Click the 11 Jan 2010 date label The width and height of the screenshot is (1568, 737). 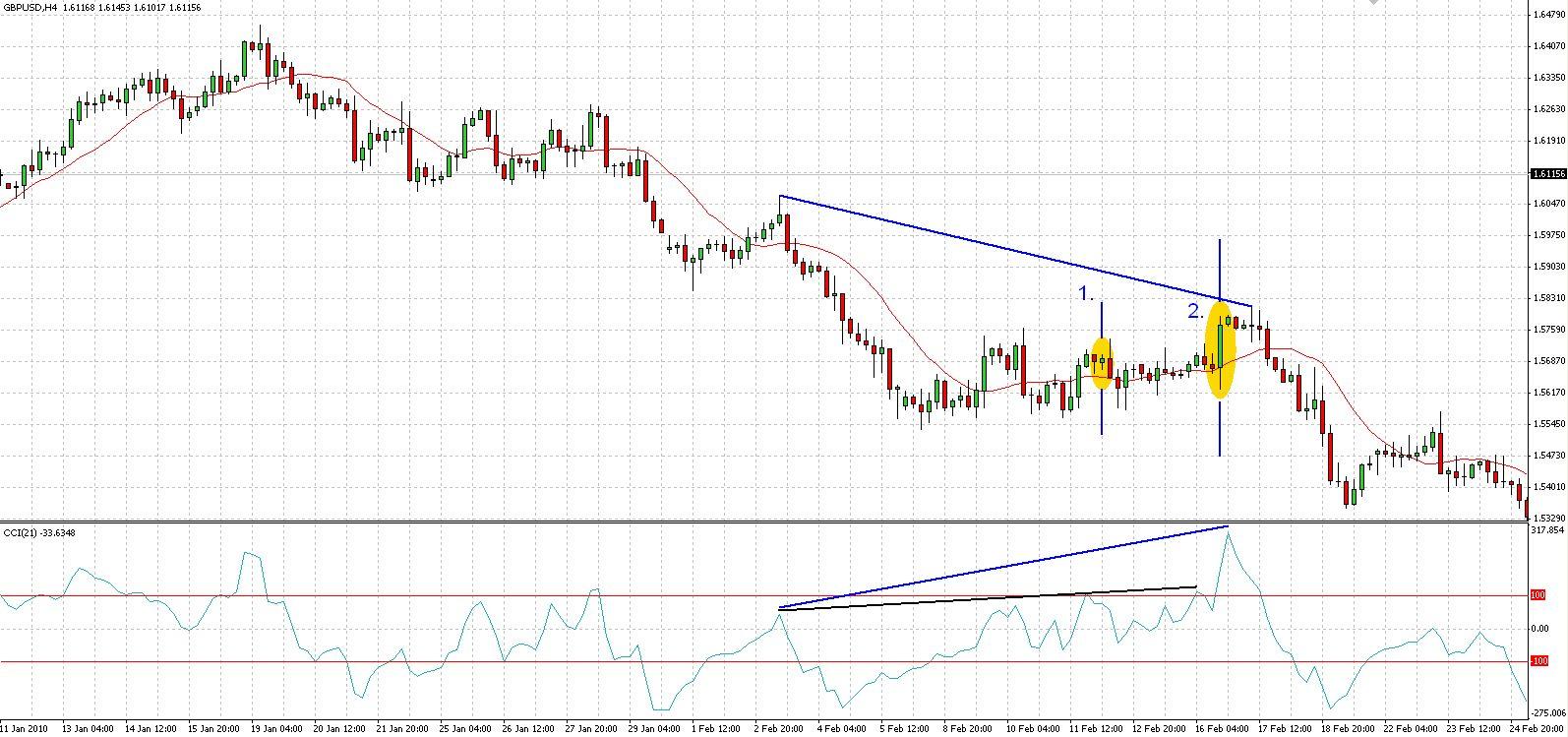click(24, 730)
